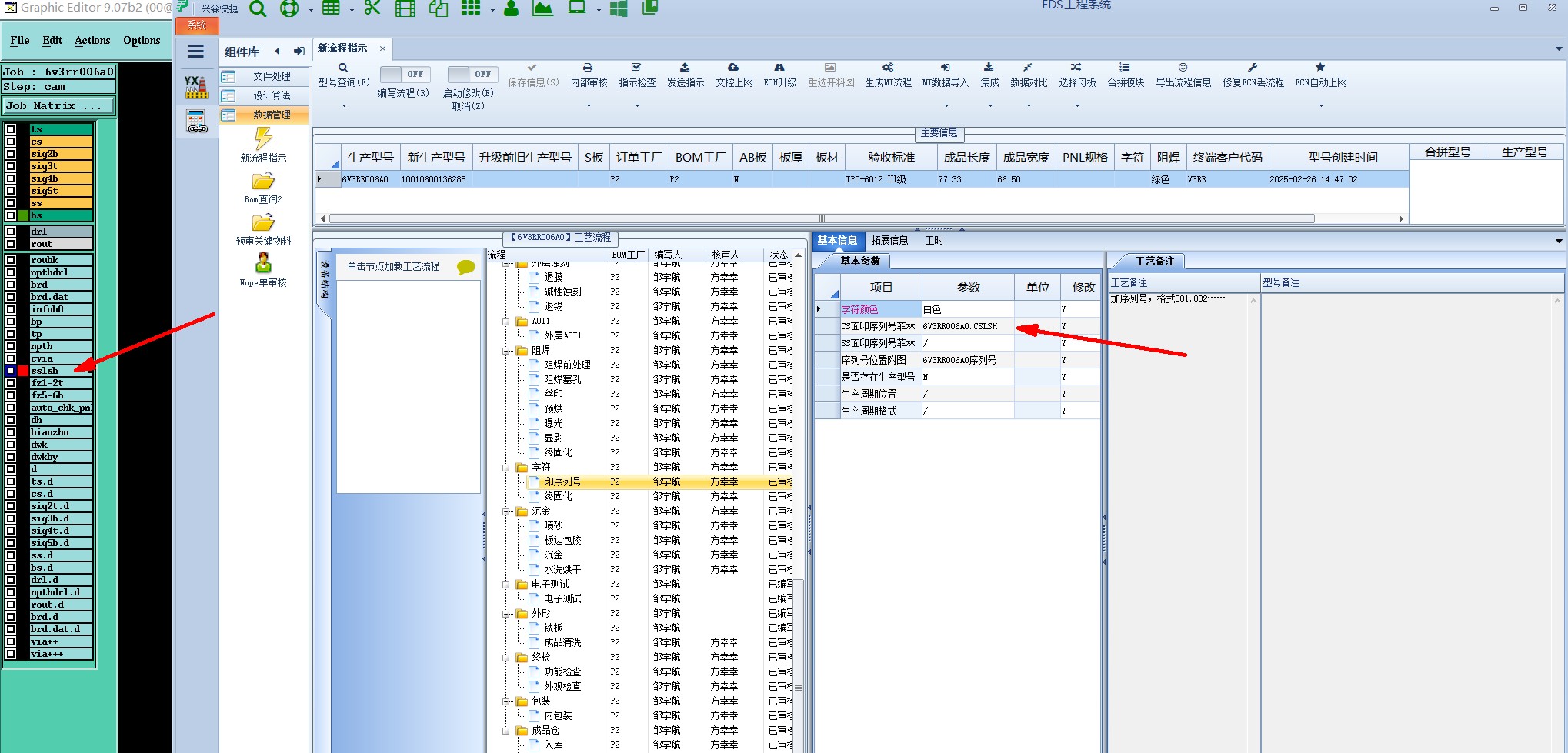Click the green Windows logo icon

[x=618, y=8]
